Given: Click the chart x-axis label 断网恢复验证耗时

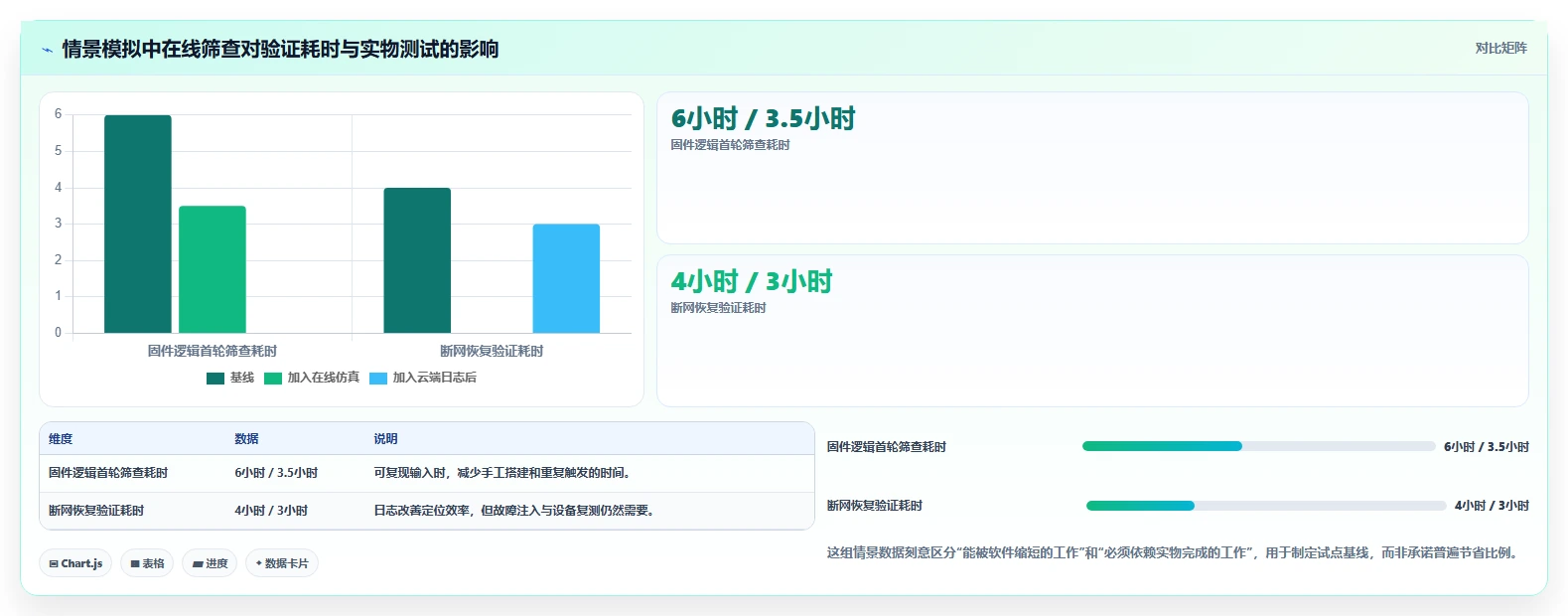Looking at the screenshot, I should tap(492, 351).
